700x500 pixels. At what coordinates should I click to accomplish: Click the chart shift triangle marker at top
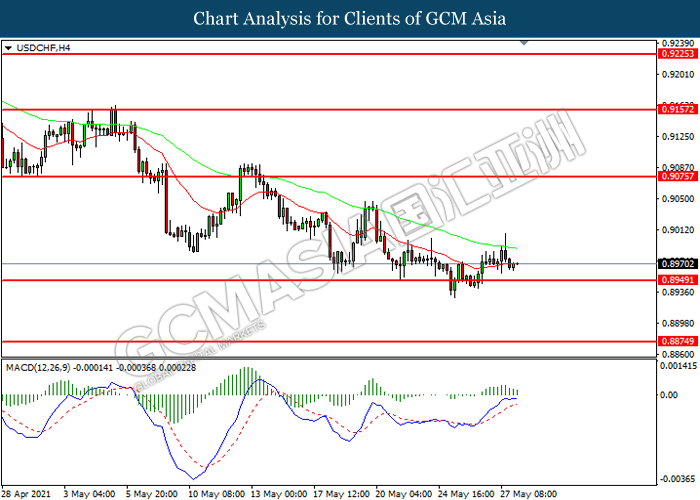point(524,43)
